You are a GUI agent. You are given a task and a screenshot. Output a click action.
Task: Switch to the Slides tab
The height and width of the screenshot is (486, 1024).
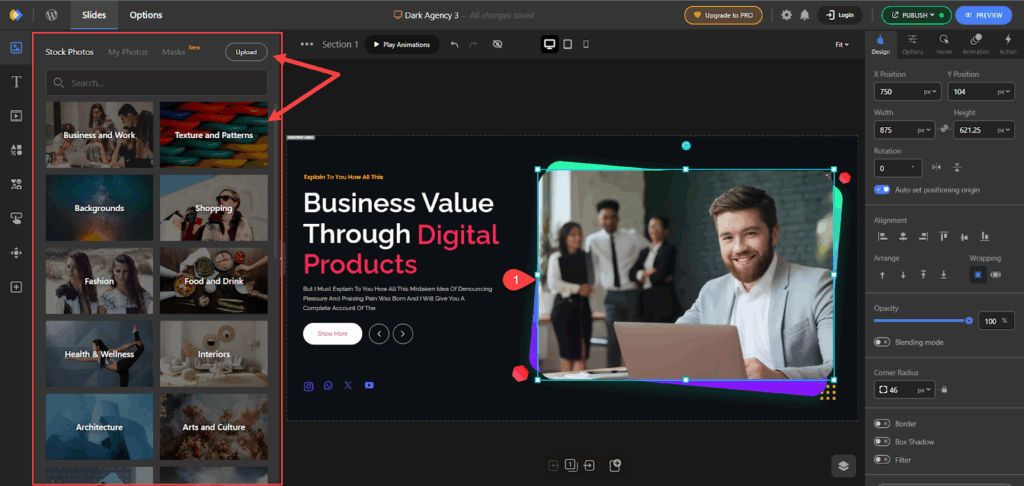click(x=94, y=15)
